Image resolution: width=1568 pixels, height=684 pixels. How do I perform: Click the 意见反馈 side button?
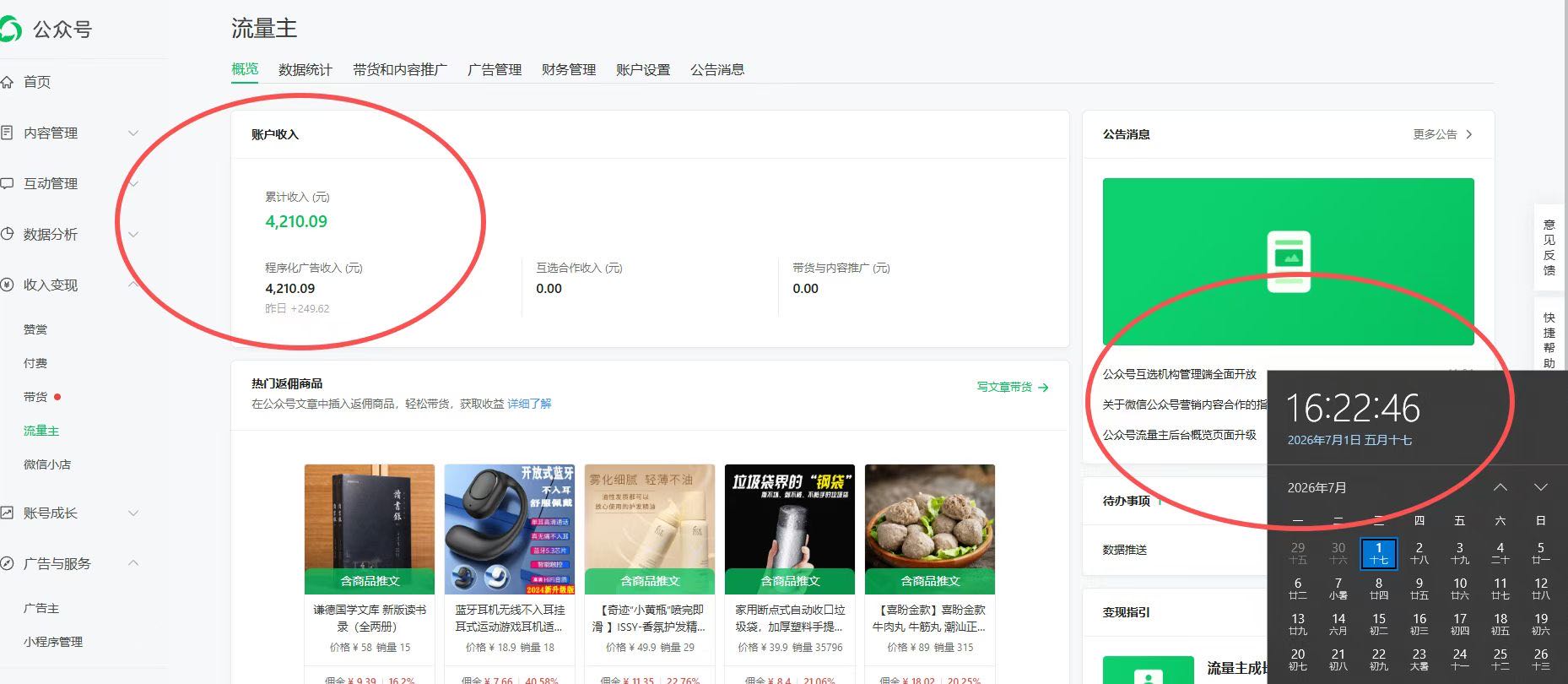click(1549, 247)
